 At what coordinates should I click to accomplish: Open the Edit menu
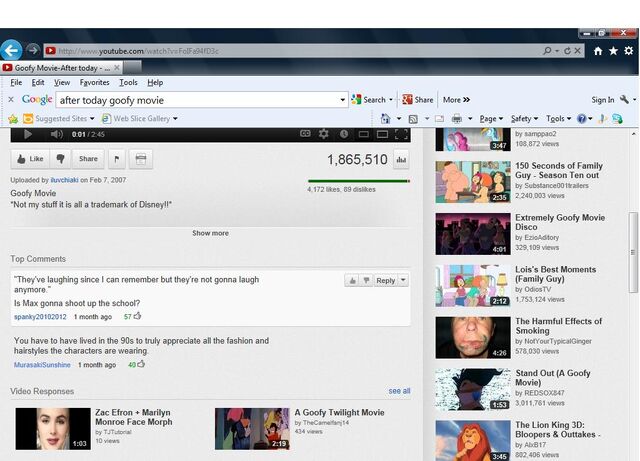tap(38, 82)
